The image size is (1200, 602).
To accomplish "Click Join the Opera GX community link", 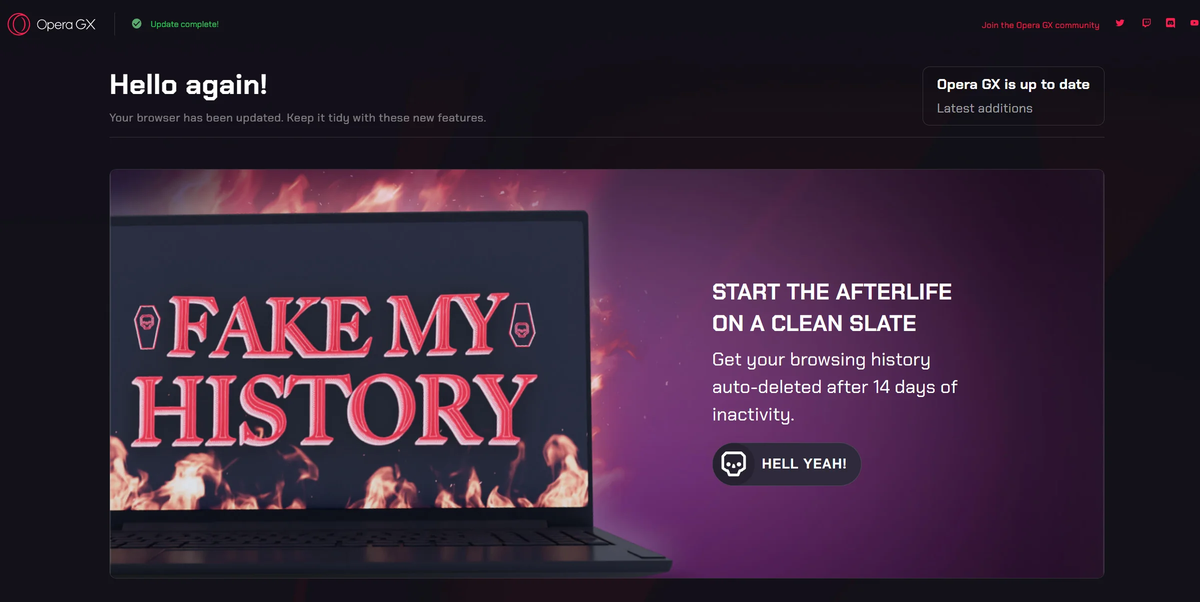I will (x=1040, y=25).
